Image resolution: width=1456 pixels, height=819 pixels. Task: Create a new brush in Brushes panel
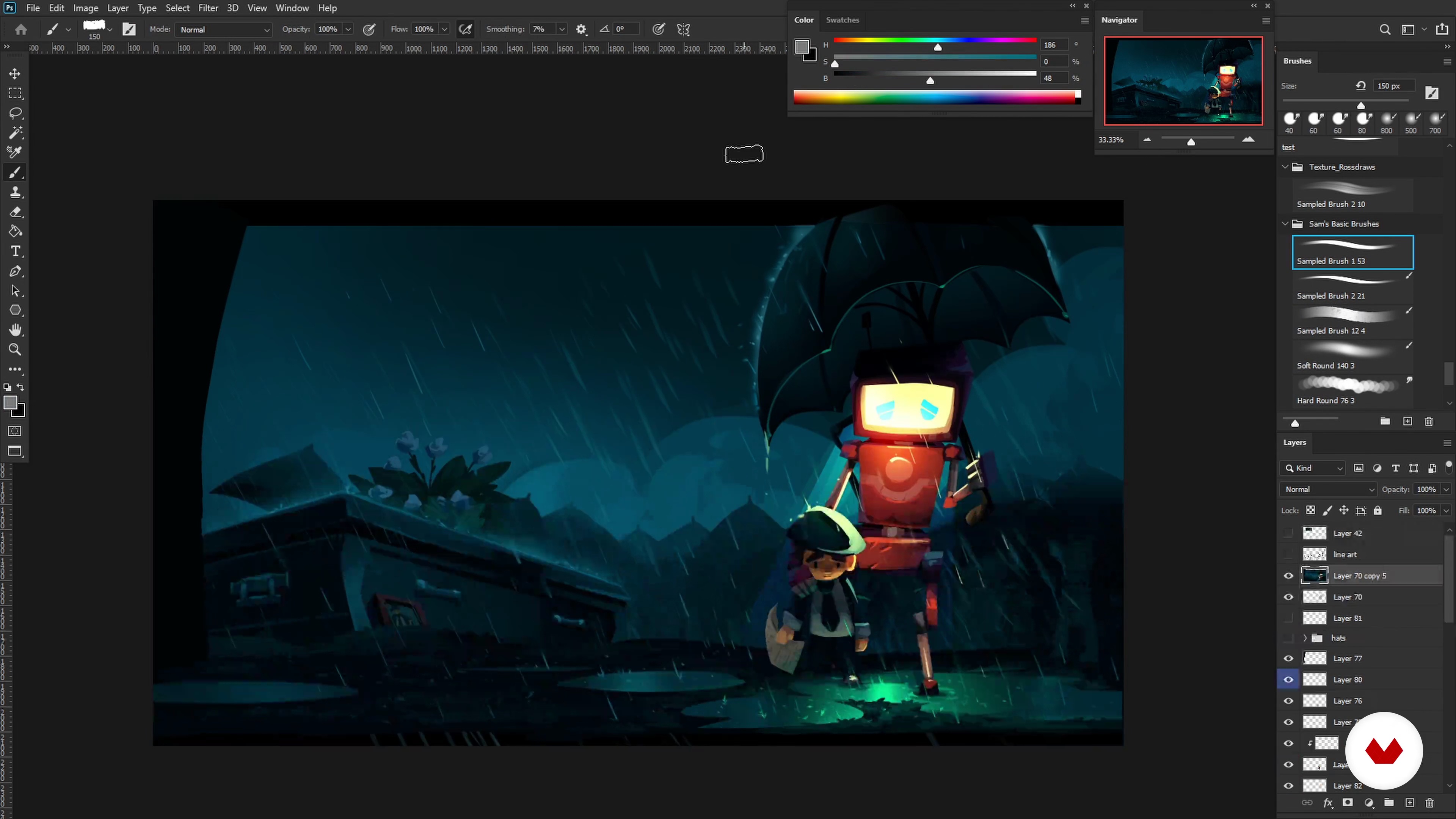click(x=1407, y=421)
